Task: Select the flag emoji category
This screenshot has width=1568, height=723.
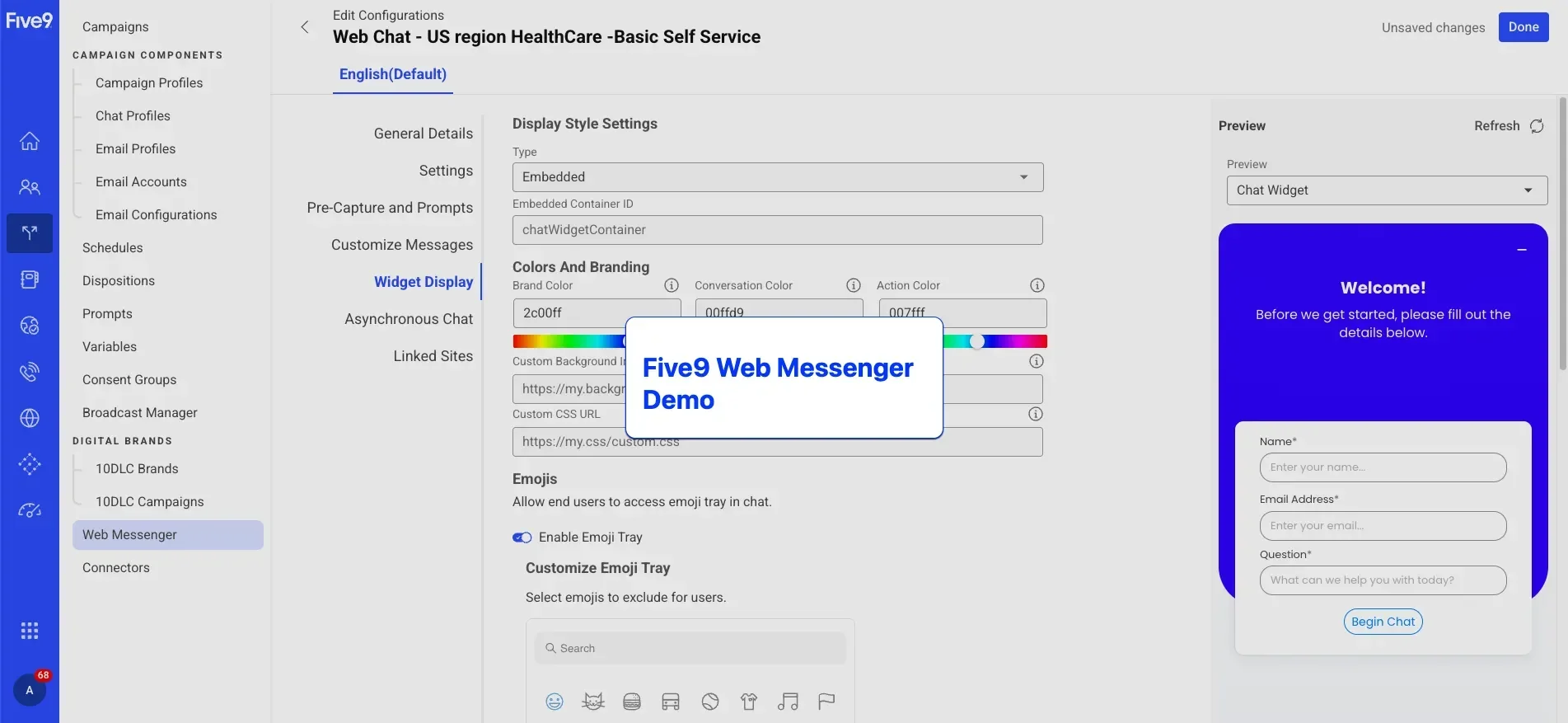Action: pyautogui.click(x=826, y=702)
